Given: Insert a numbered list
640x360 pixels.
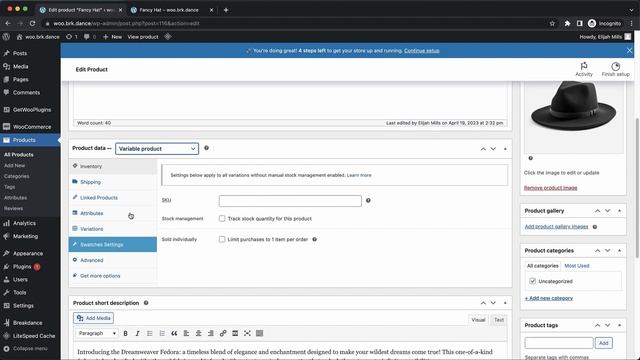Looking at the screenshot, I should click(x=162, y=333).
